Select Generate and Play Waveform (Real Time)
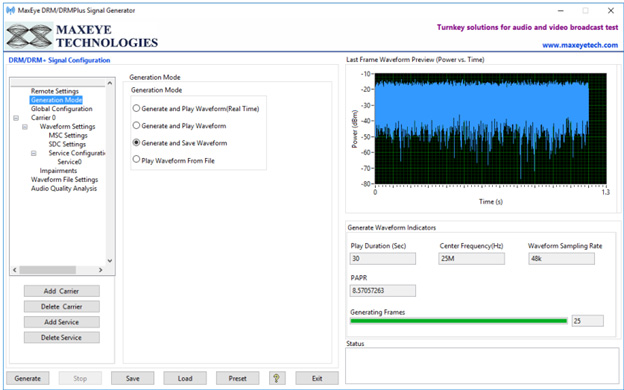Screen dimensions: 624x390 136,108
